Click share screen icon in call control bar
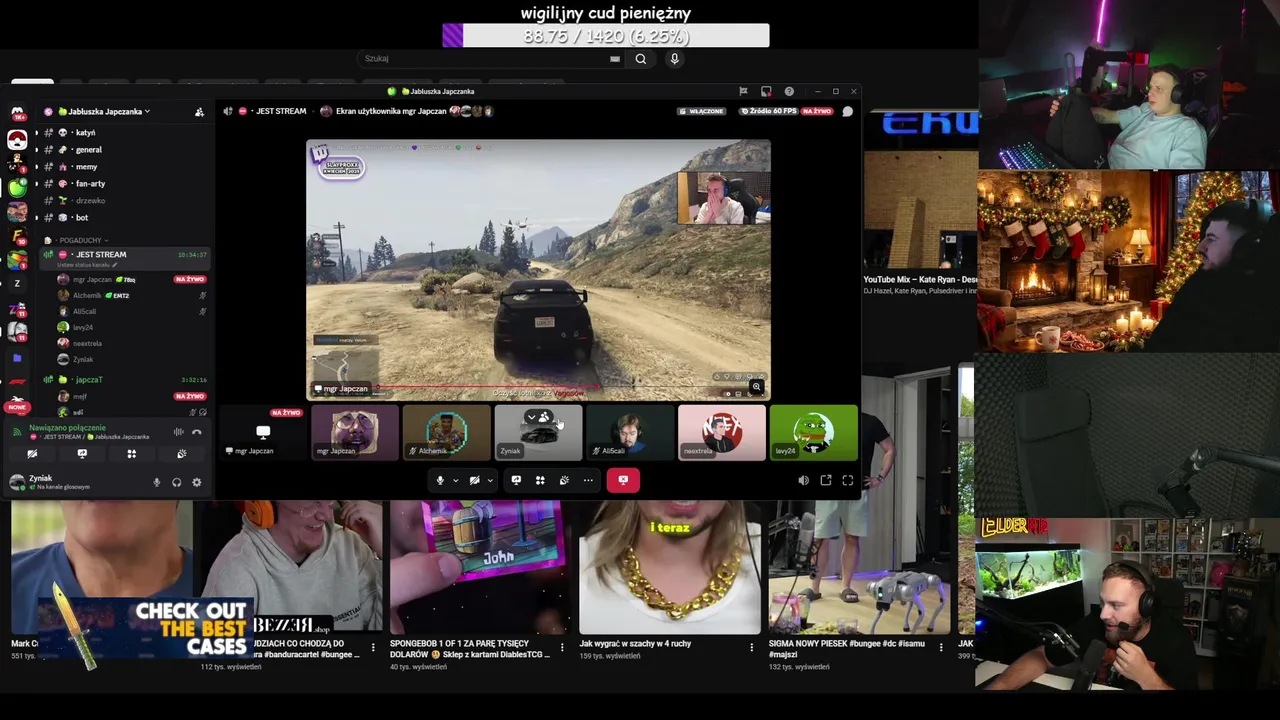Image resolution: width=1280 pixels, height=720 pixels. point(516,480)
